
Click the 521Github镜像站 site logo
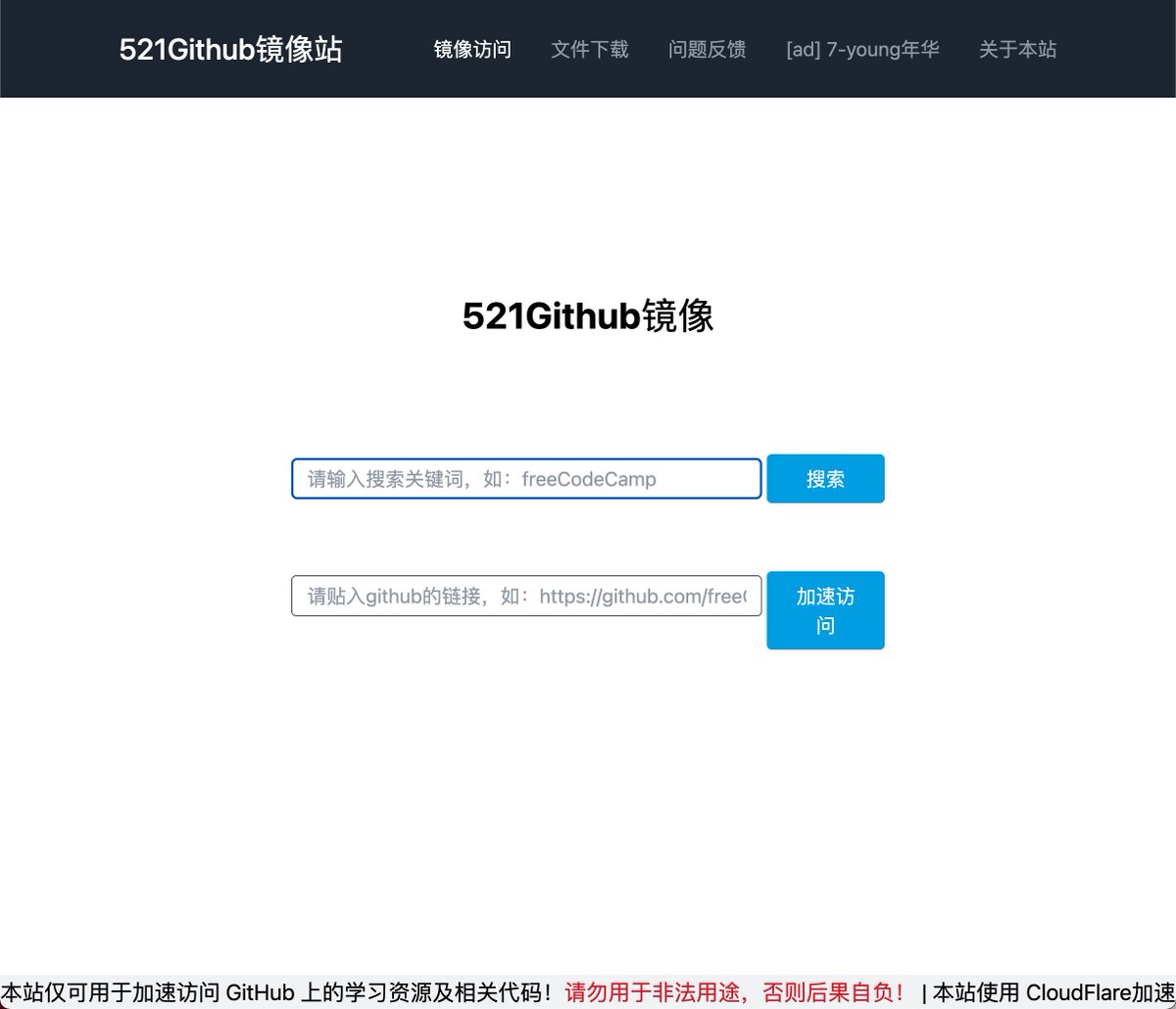(230, 49)
